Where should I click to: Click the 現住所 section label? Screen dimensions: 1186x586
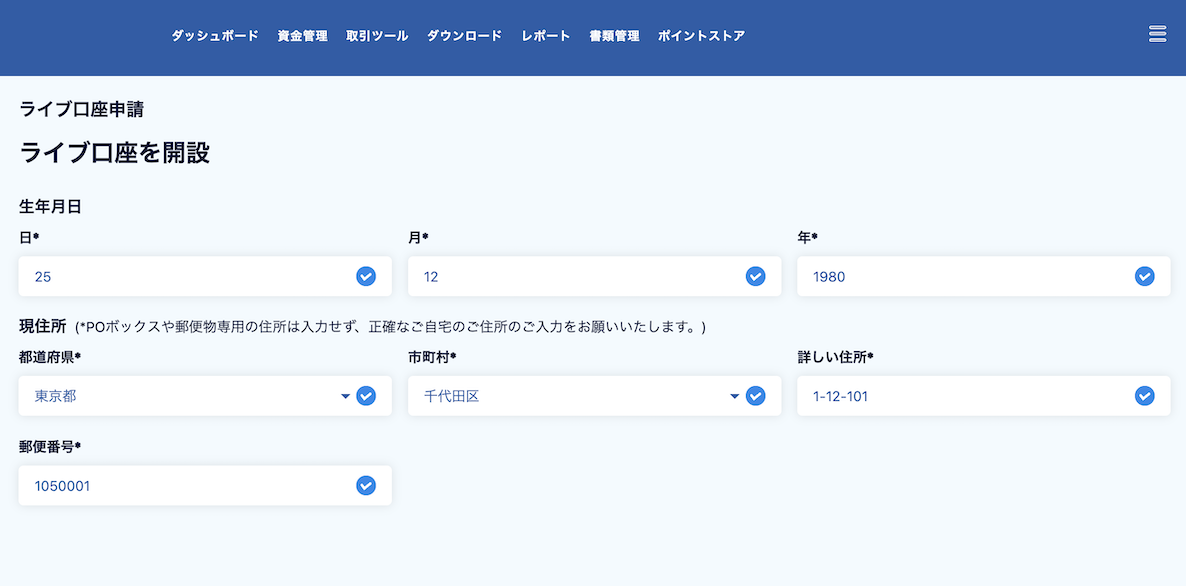[x=42, y=327]
